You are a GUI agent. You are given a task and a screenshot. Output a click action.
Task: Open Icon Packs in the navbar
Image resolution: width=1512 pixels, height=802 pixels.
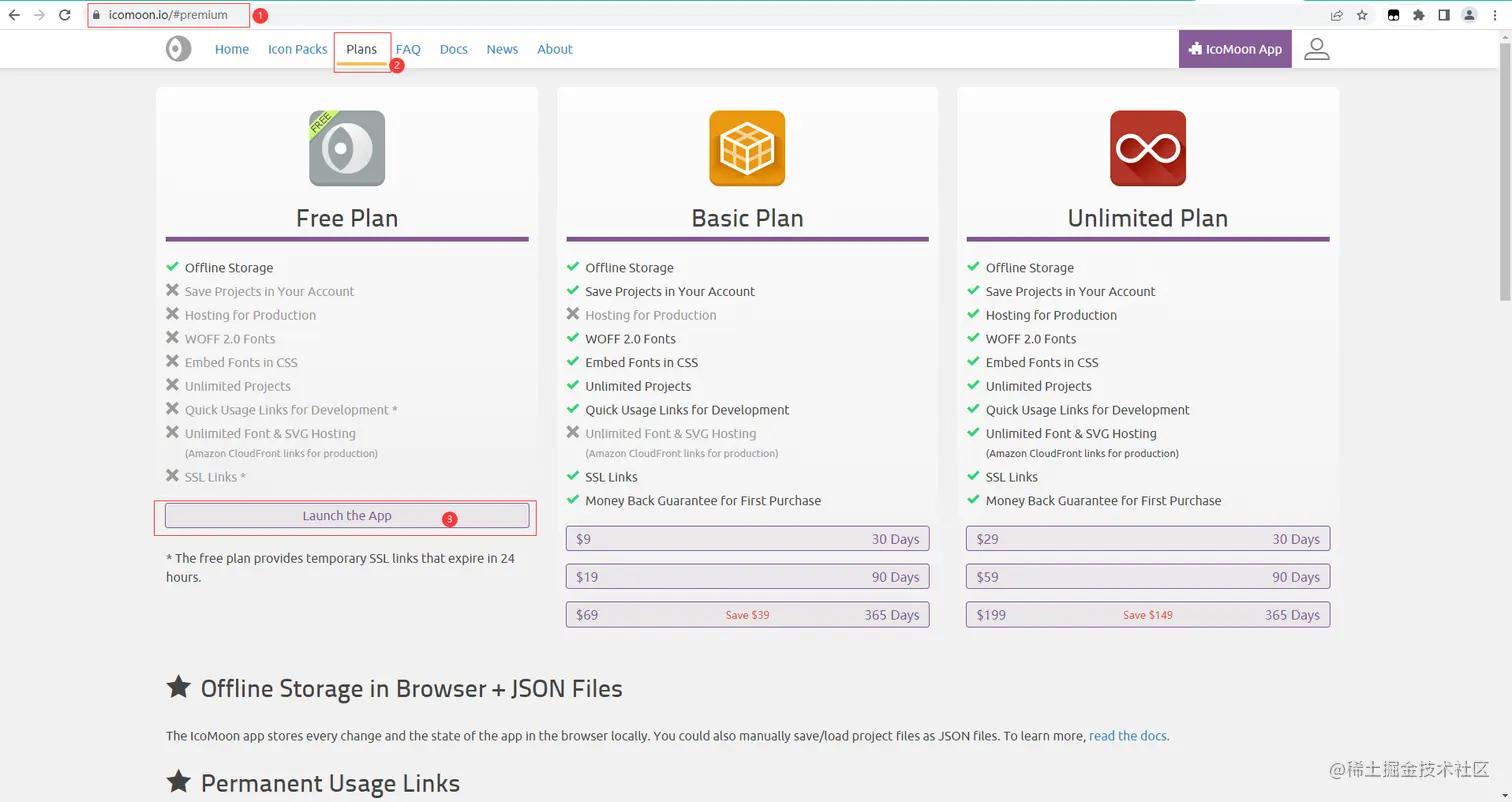pyautogui.click(x=298, y=49)
